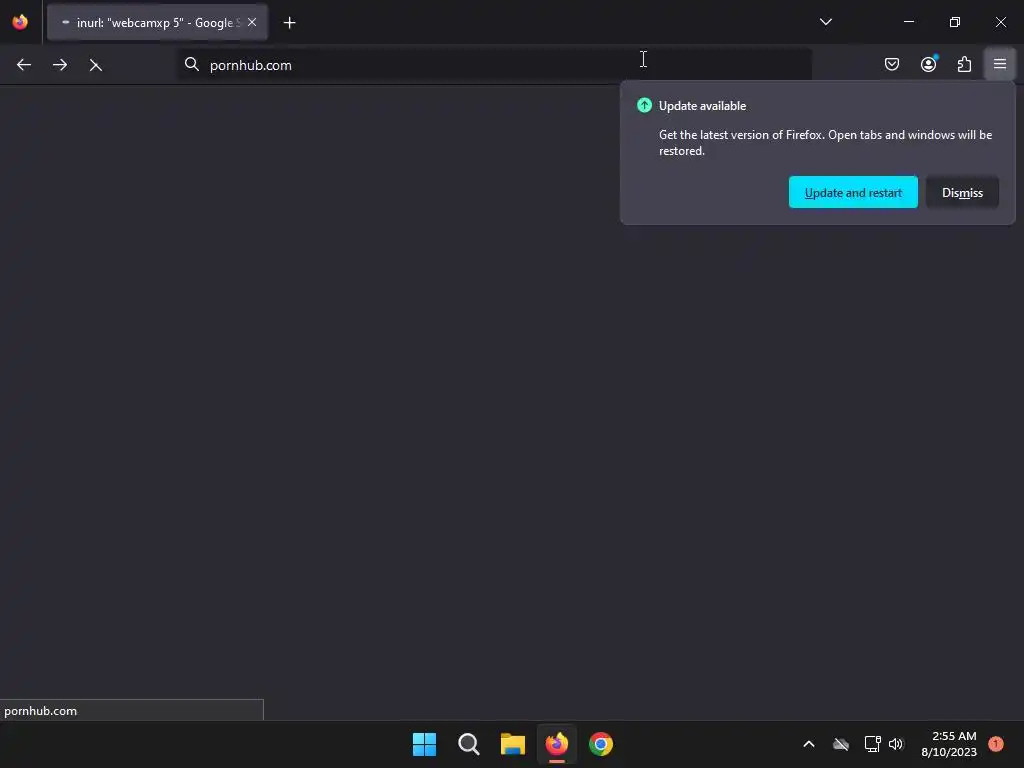Image resolution: width=1024 pixels, height=768 pixels.
Task: Open clock and date 2:55 AM
Action: pyautogui.click(x=949, y=744)
